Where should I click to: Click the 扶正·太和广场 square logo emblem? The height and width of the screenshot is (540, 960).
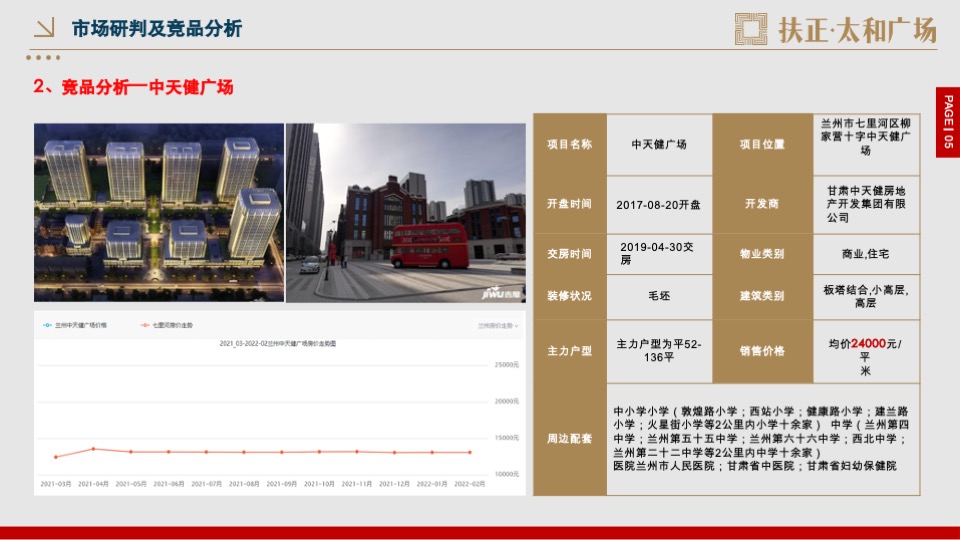tap(751, 29)
